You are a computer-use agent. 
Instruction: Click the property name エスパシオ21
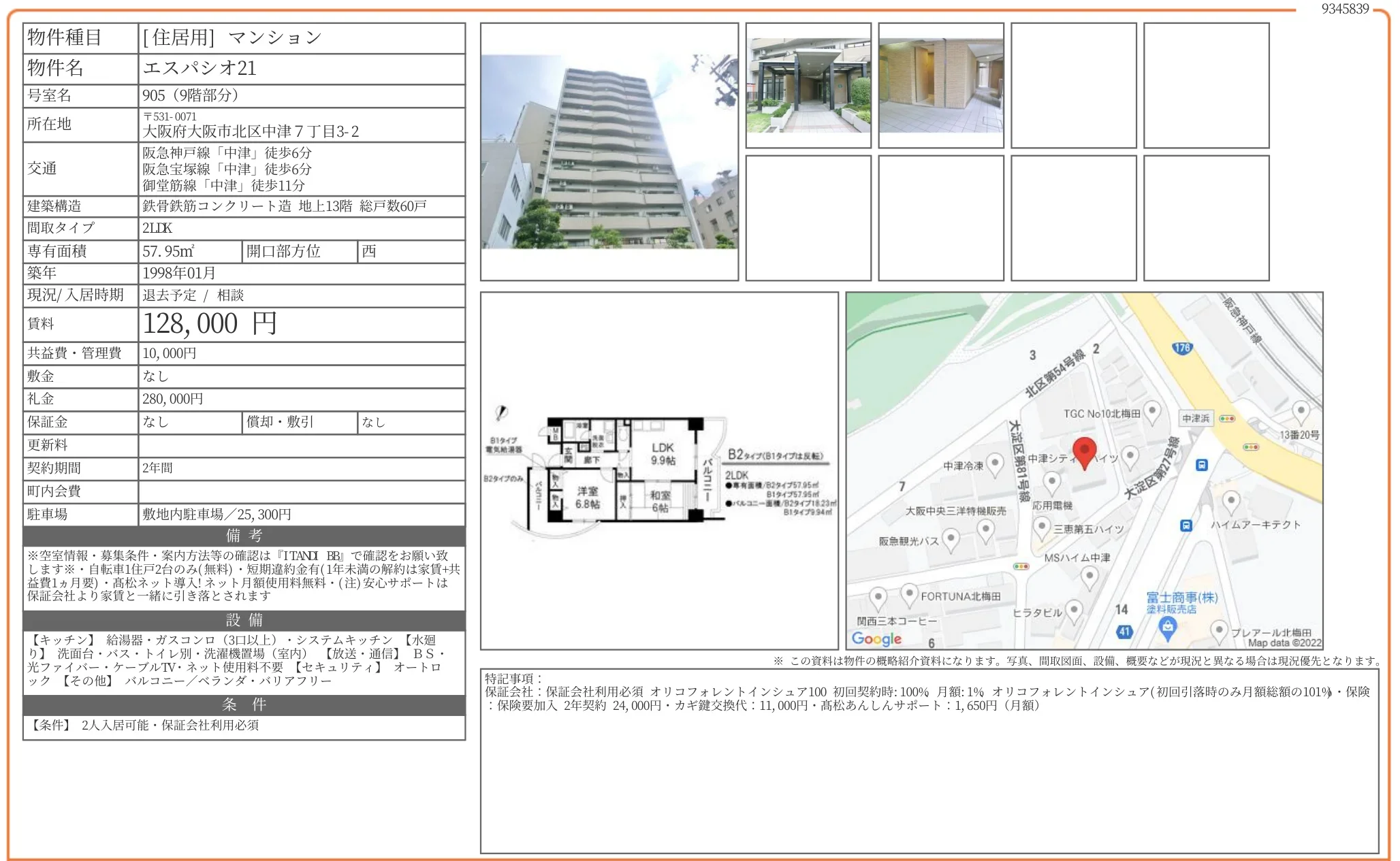pos(200,68)
